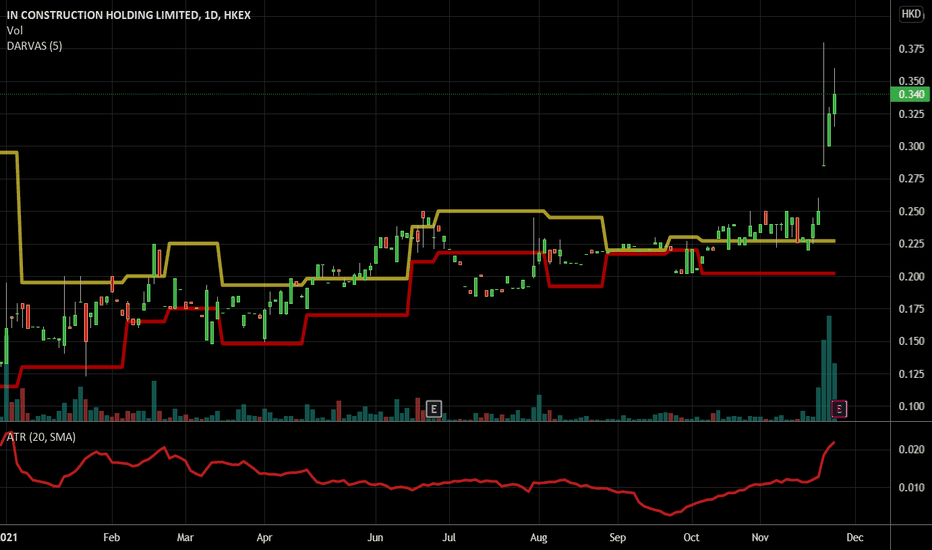The height and width of the screenshot is (550, 932).
Task: Click the Oct label on time axis
Action: 691,538
